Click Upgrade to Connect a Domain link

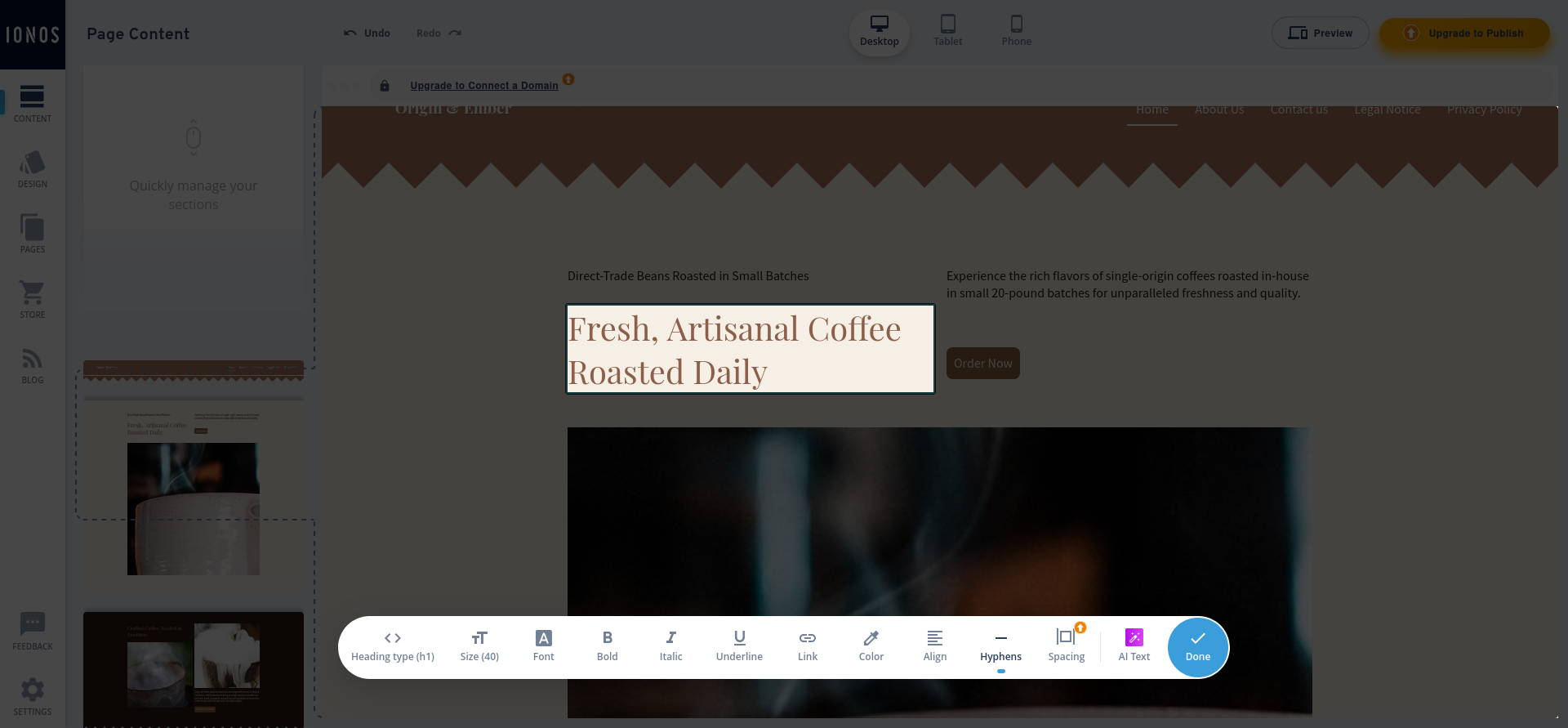484,86
